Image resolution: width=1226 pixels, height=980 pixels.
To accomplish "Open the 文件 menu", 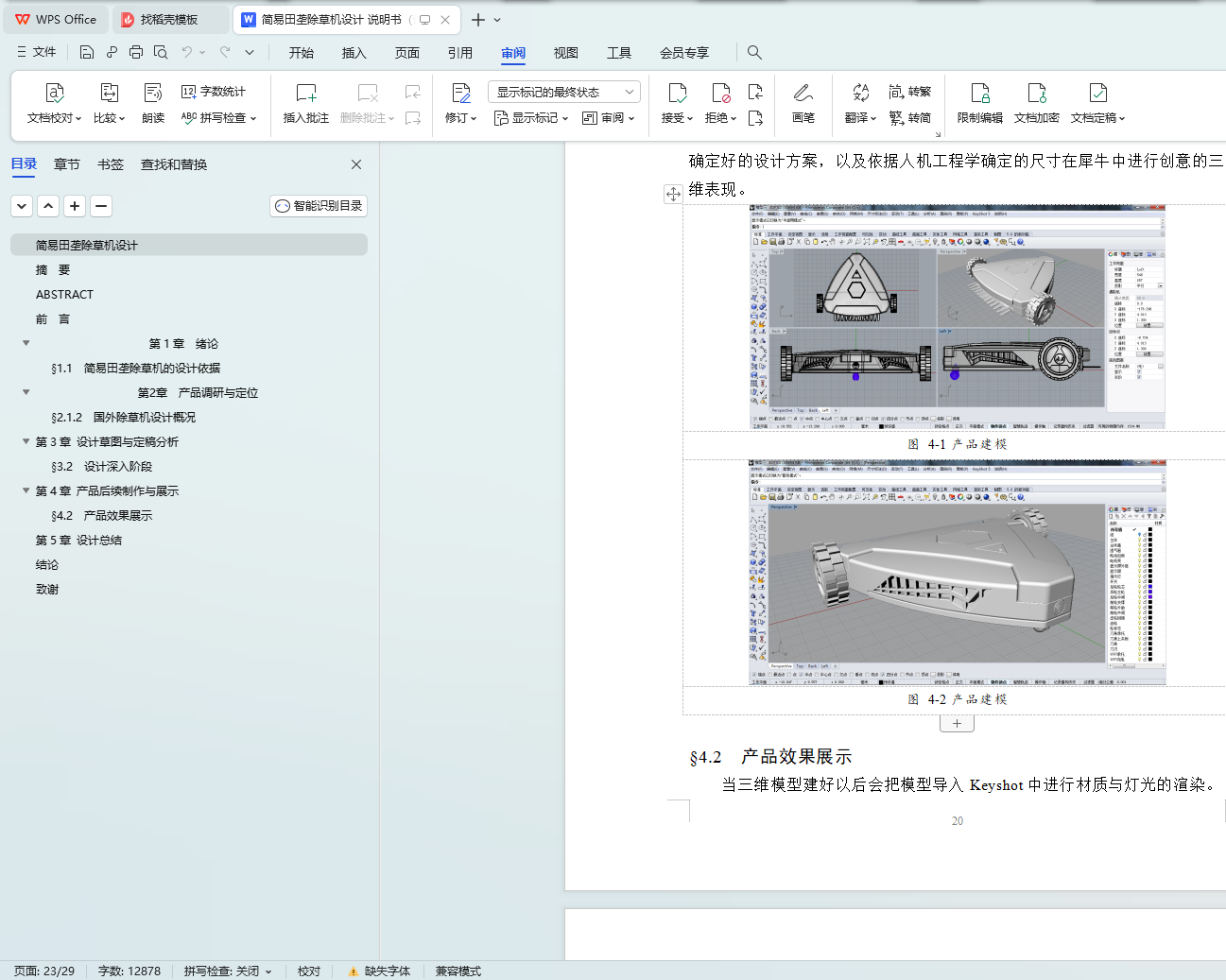I will tap(36, 52).
